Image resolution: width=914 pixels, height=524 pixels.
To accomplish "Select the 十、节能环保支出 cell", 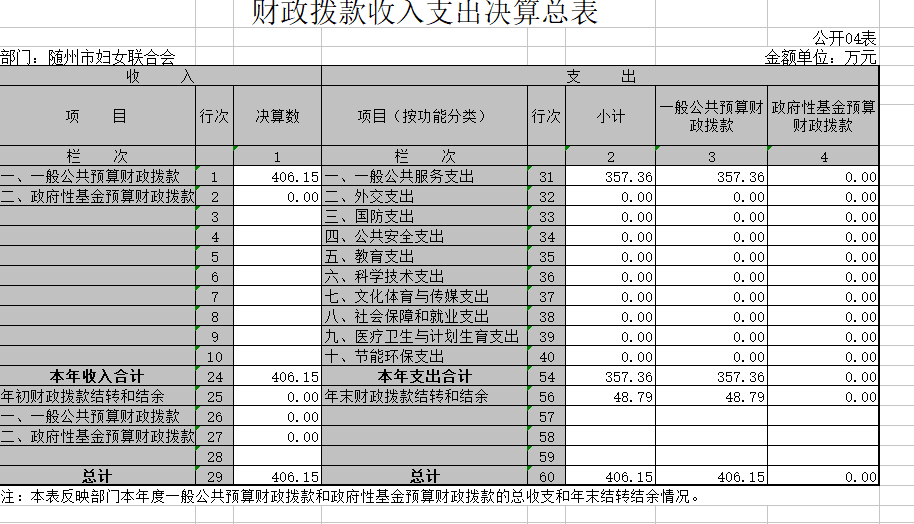I will 424,357.
